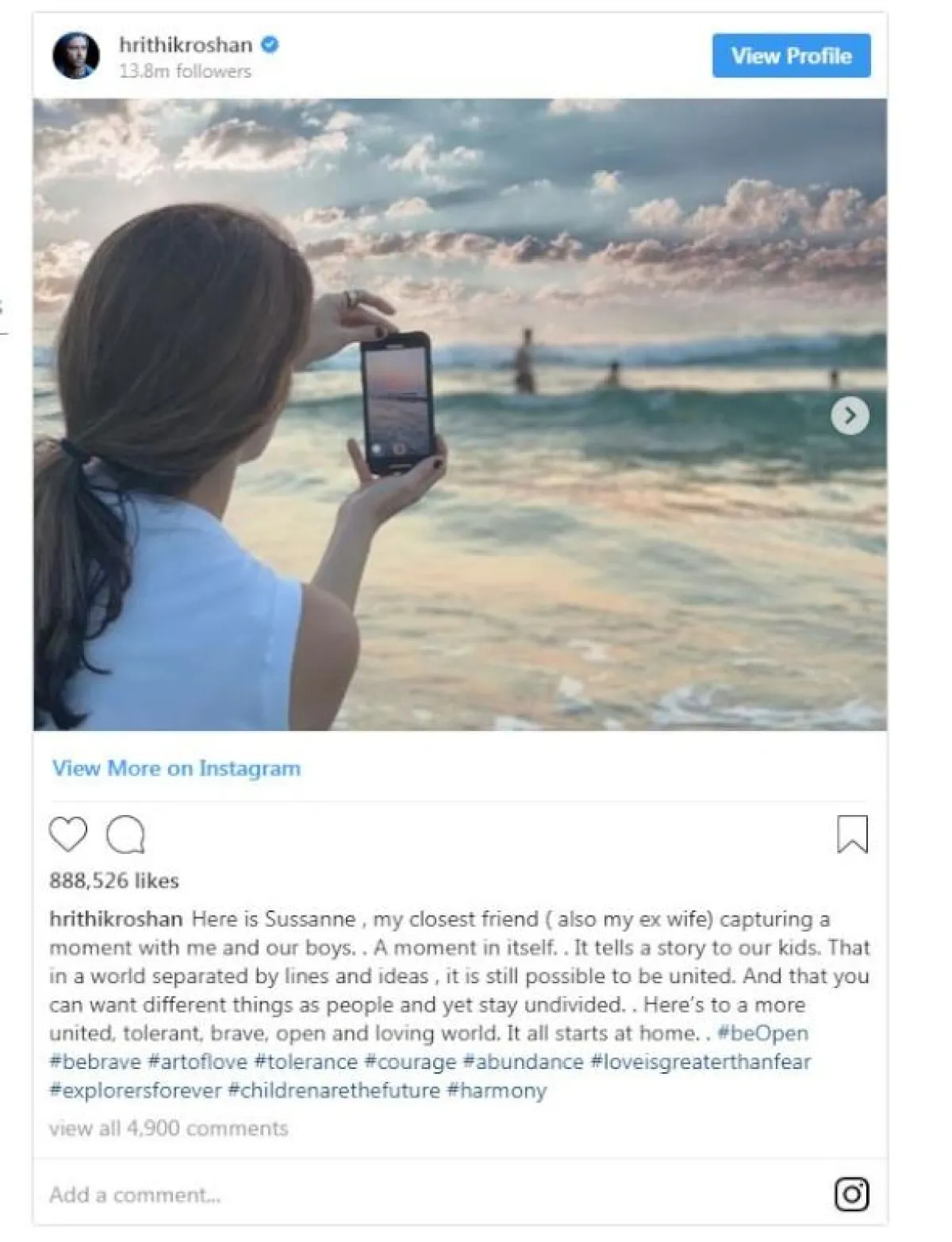
Task: Click the View Profile button
Action: [x=791, y=56]
